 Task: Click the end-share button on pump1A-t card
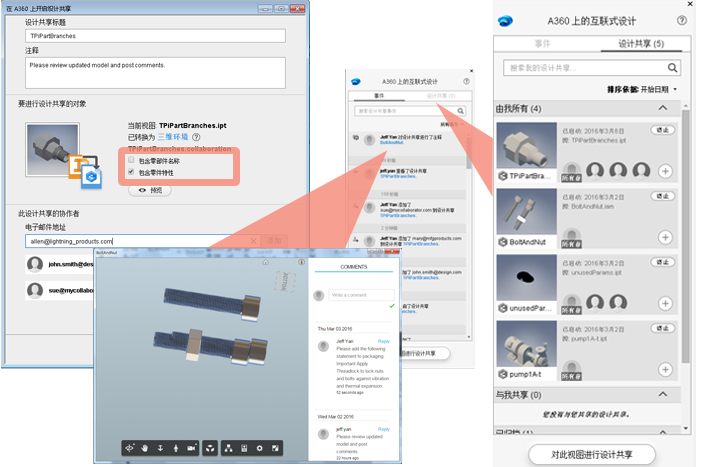[663, 328]
